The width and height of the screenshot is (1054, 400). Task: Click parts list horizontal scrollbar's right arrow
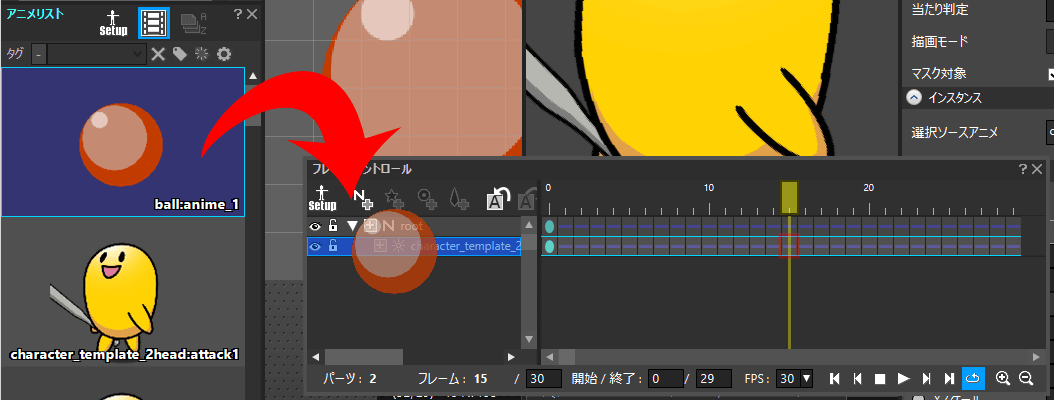(512, 356)
